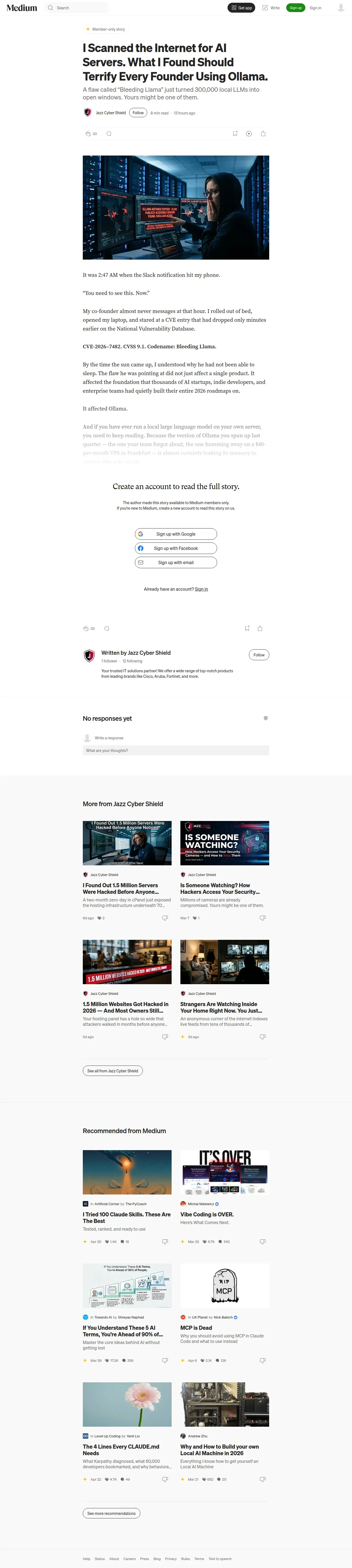Viewport: 352px width, 1568px height.
Task: Click 'See all from Jazz Cyber Shield'
Action: tap(113, 1071)
